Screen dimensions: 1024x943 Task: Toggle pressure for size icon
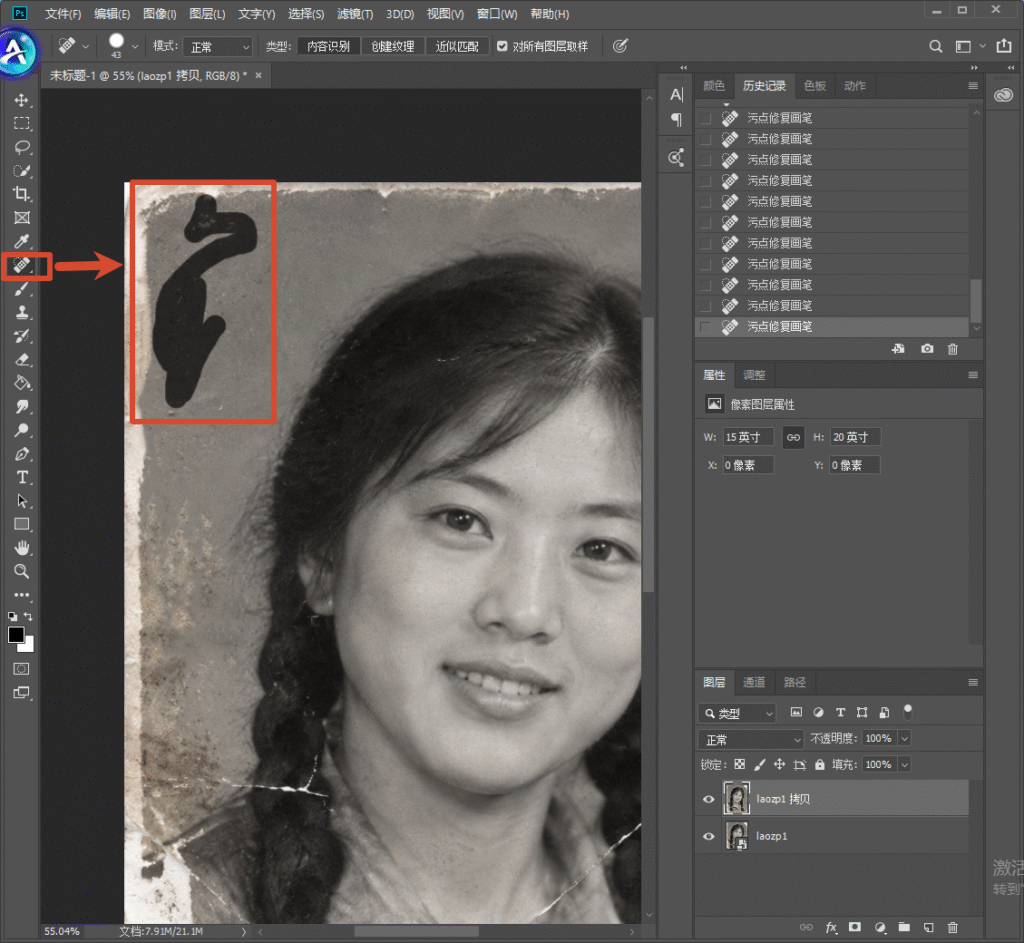[620, 46]
